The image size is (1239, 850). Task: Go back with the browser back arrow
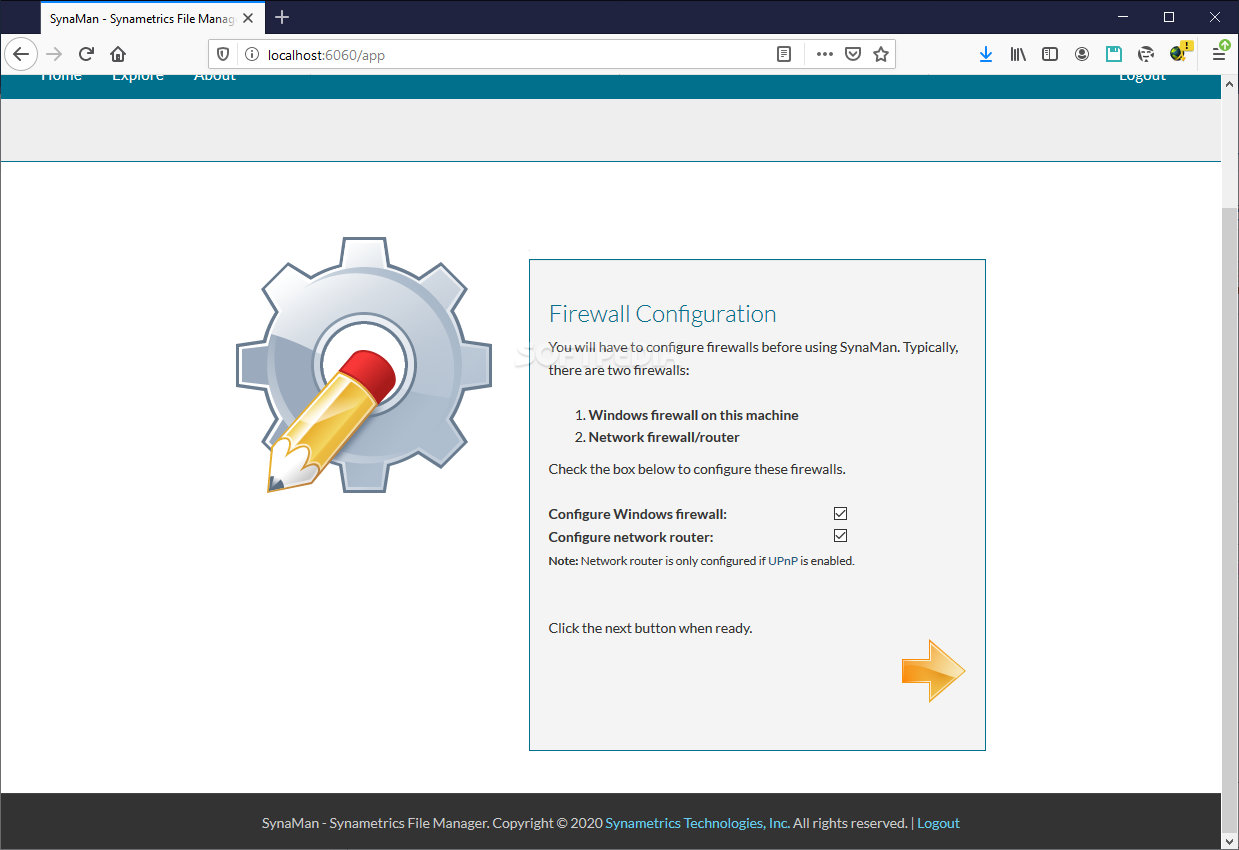21,54
